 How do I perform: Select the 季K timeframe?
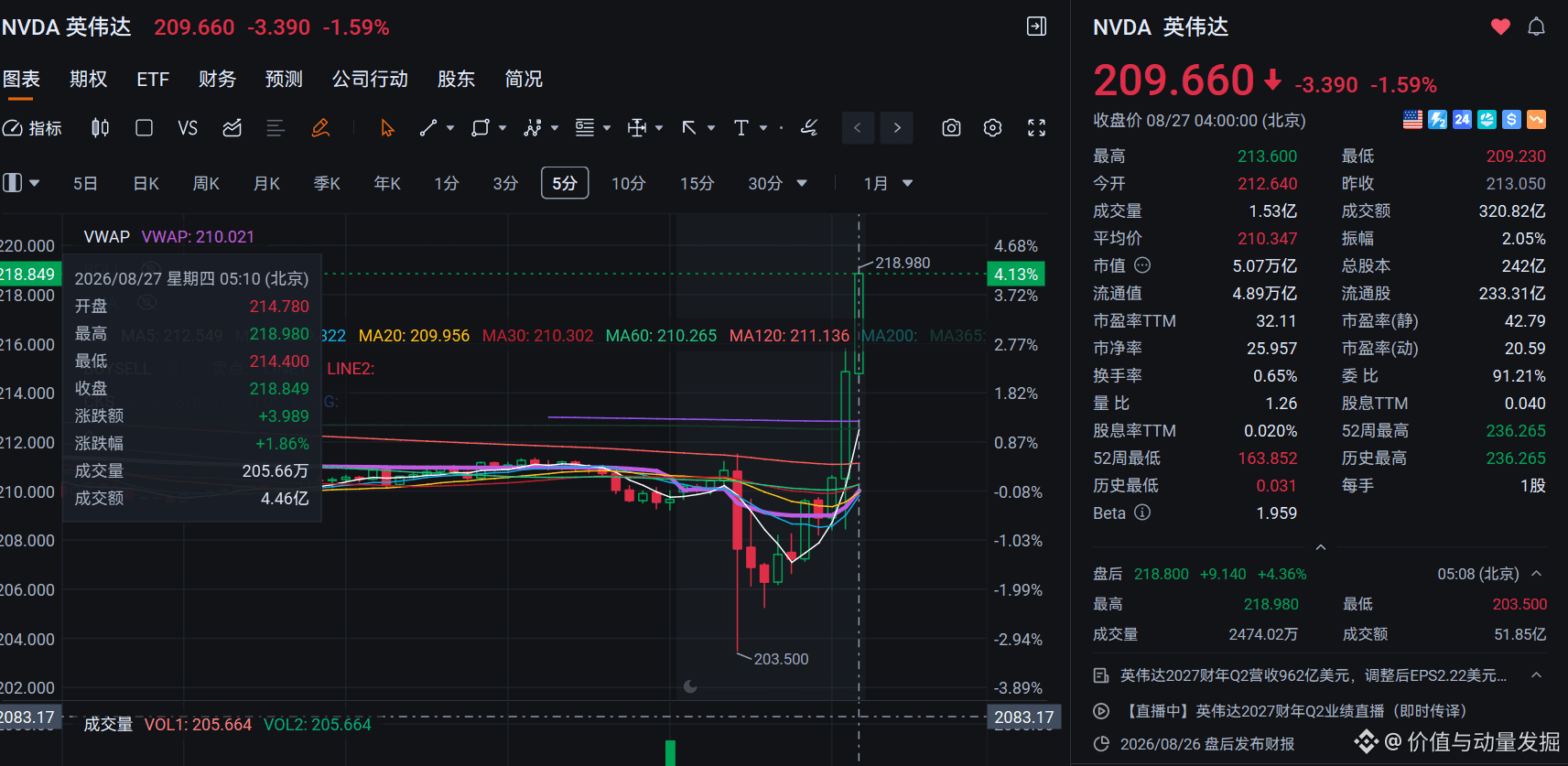[327, 184]
